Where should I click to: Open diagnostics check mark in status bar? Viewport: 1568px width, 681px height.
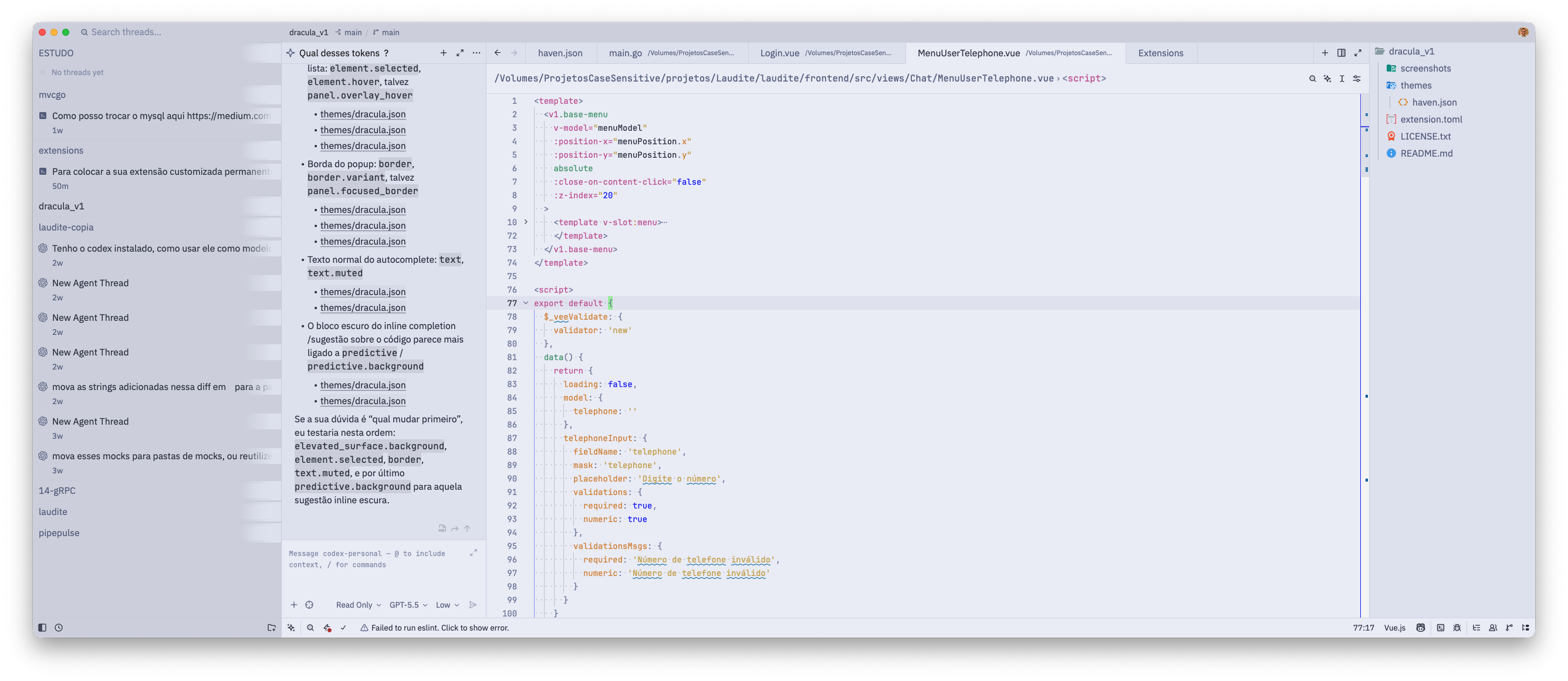point(343,628)
